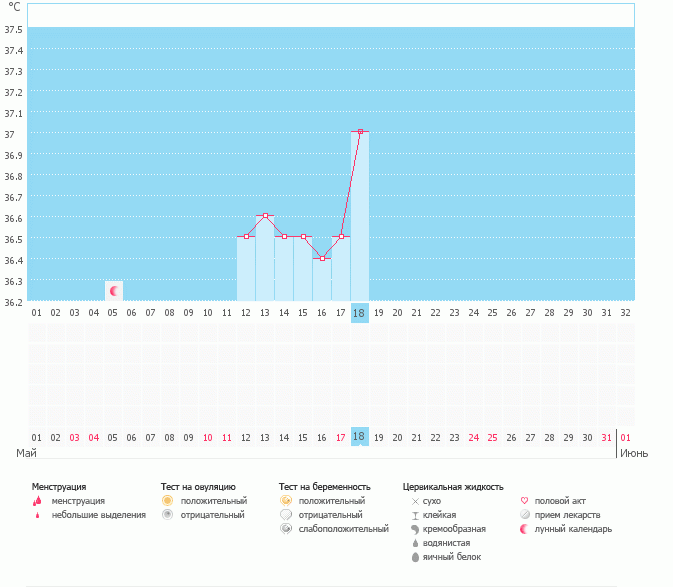Click date 31 in the bottom date row
Screen dimensions: 673x587
[x=606, y=437]
